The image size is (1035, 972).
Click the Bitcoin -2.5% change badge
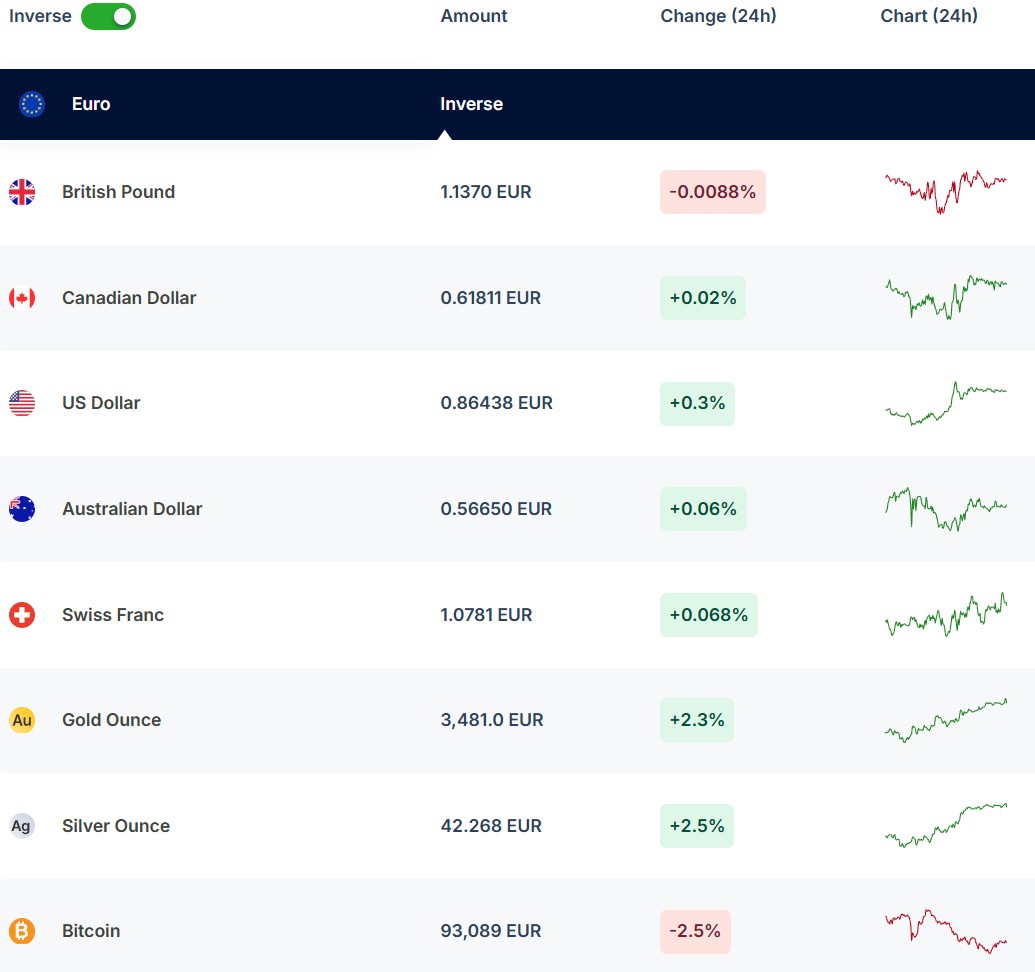pos(695,931)
